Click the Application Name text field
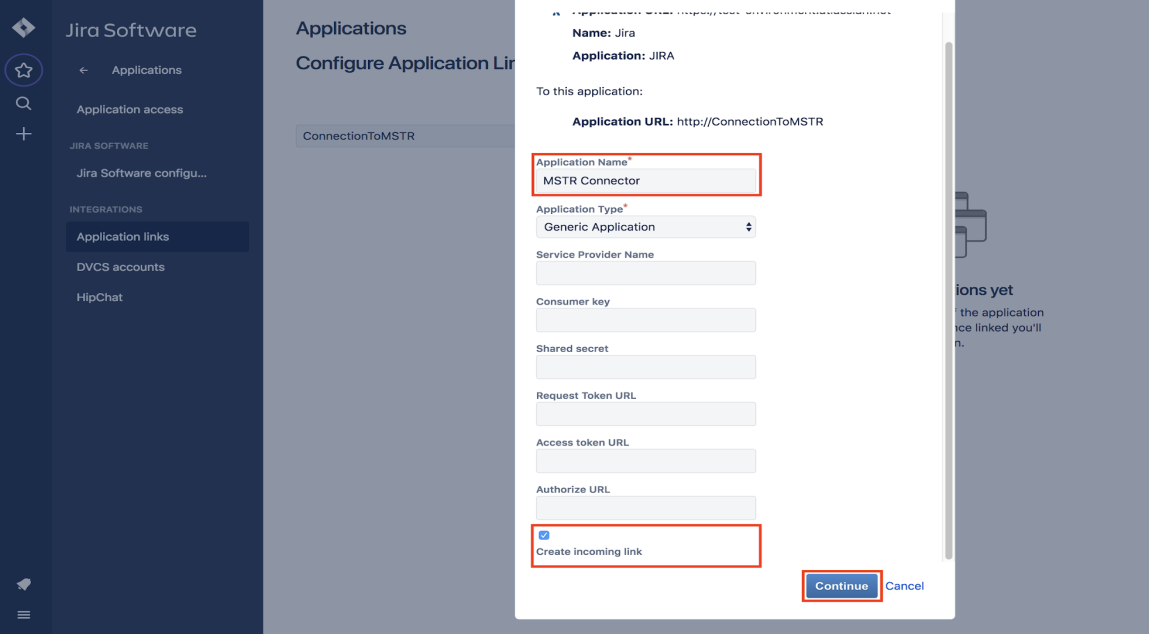 pyautogui.click(x=646, y=181)
